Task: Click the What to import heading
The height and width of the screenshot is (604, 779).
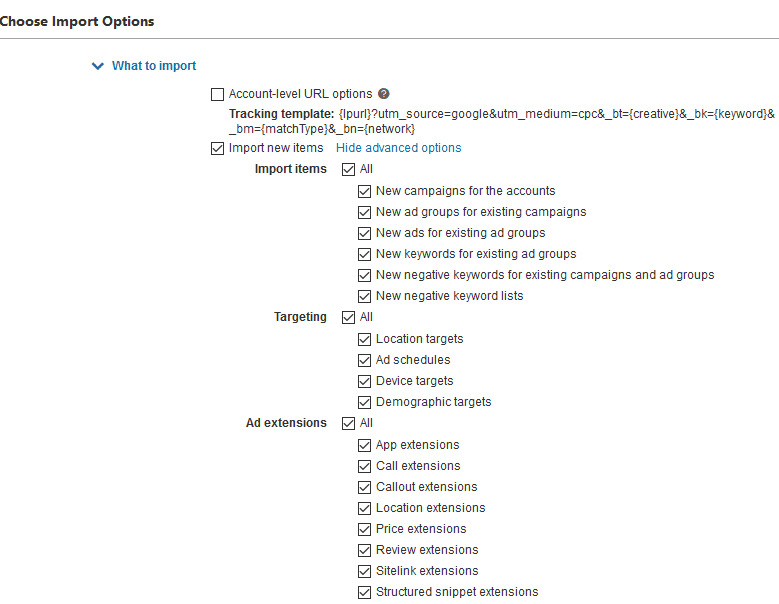Action: pos(154,66)
